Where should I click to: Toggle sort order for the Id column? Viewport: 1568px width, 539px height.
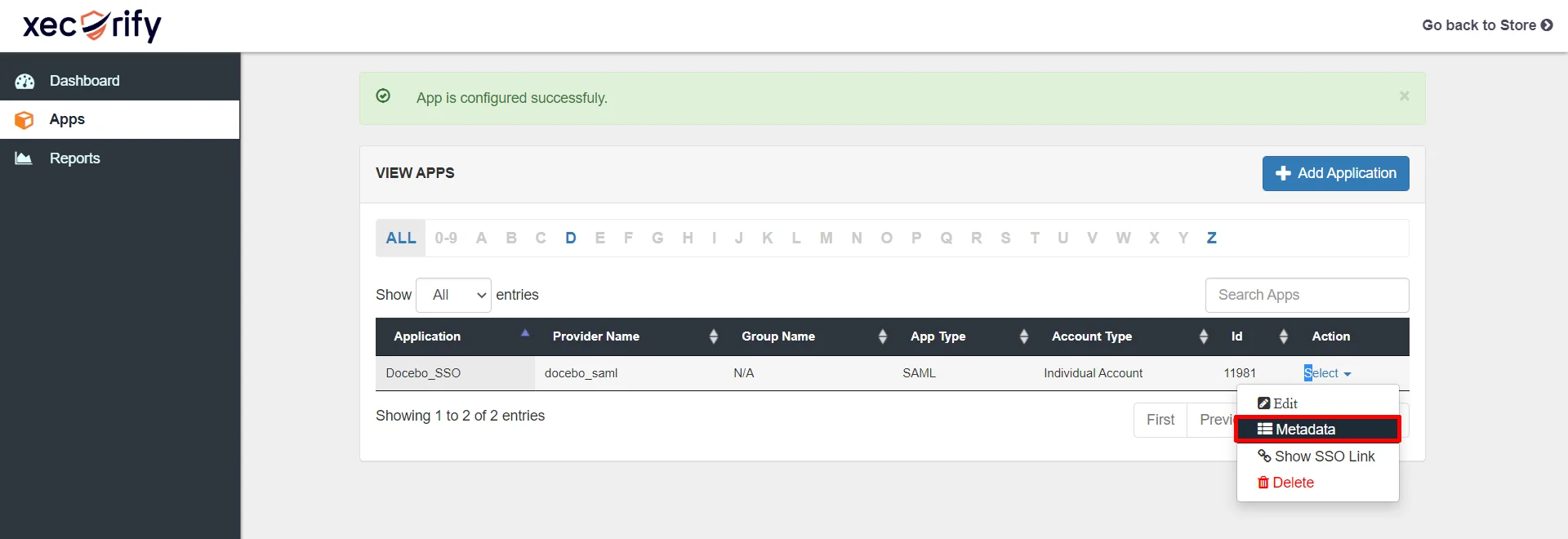[x=1283, y=336]
